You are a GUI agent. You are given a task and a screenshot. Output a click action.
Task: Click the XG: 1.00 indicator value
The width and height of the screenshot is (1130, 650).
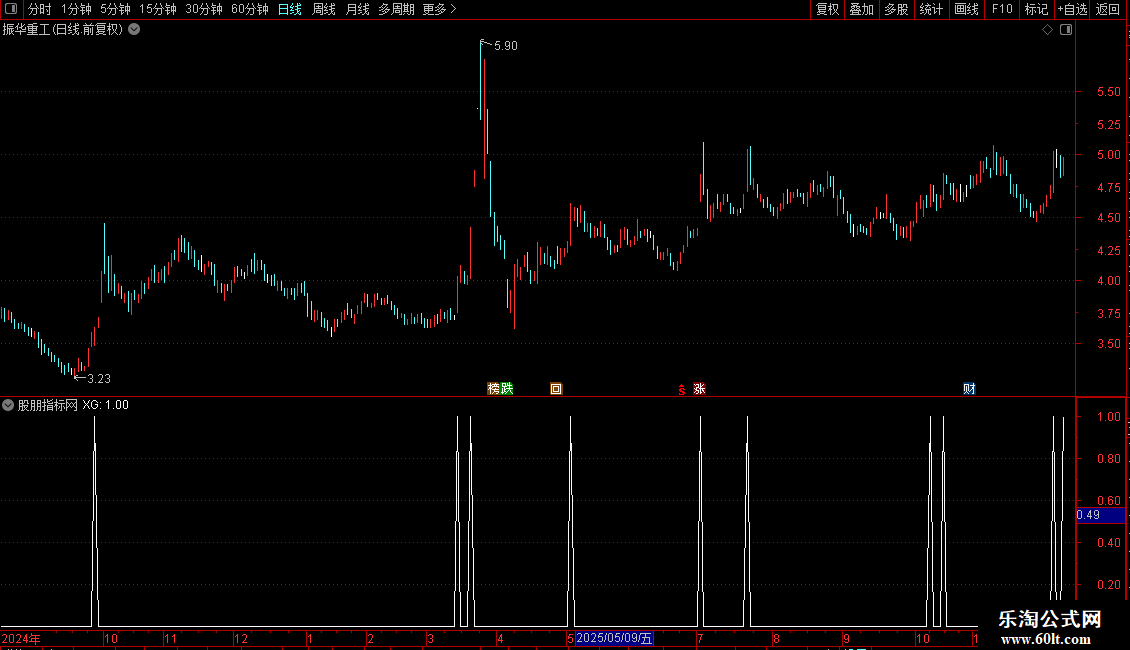tap(105, 405)
